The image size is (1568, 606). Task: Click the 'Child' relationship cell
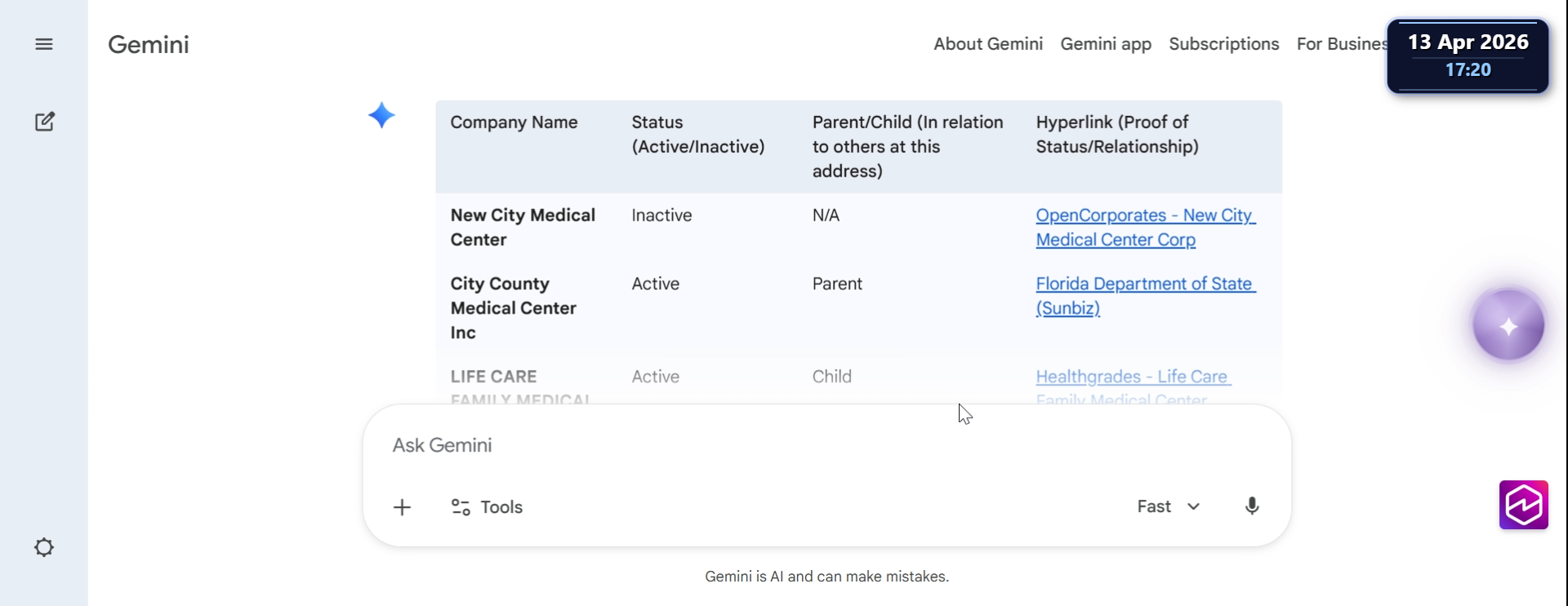pyautogui.click(x=831, y=377)
